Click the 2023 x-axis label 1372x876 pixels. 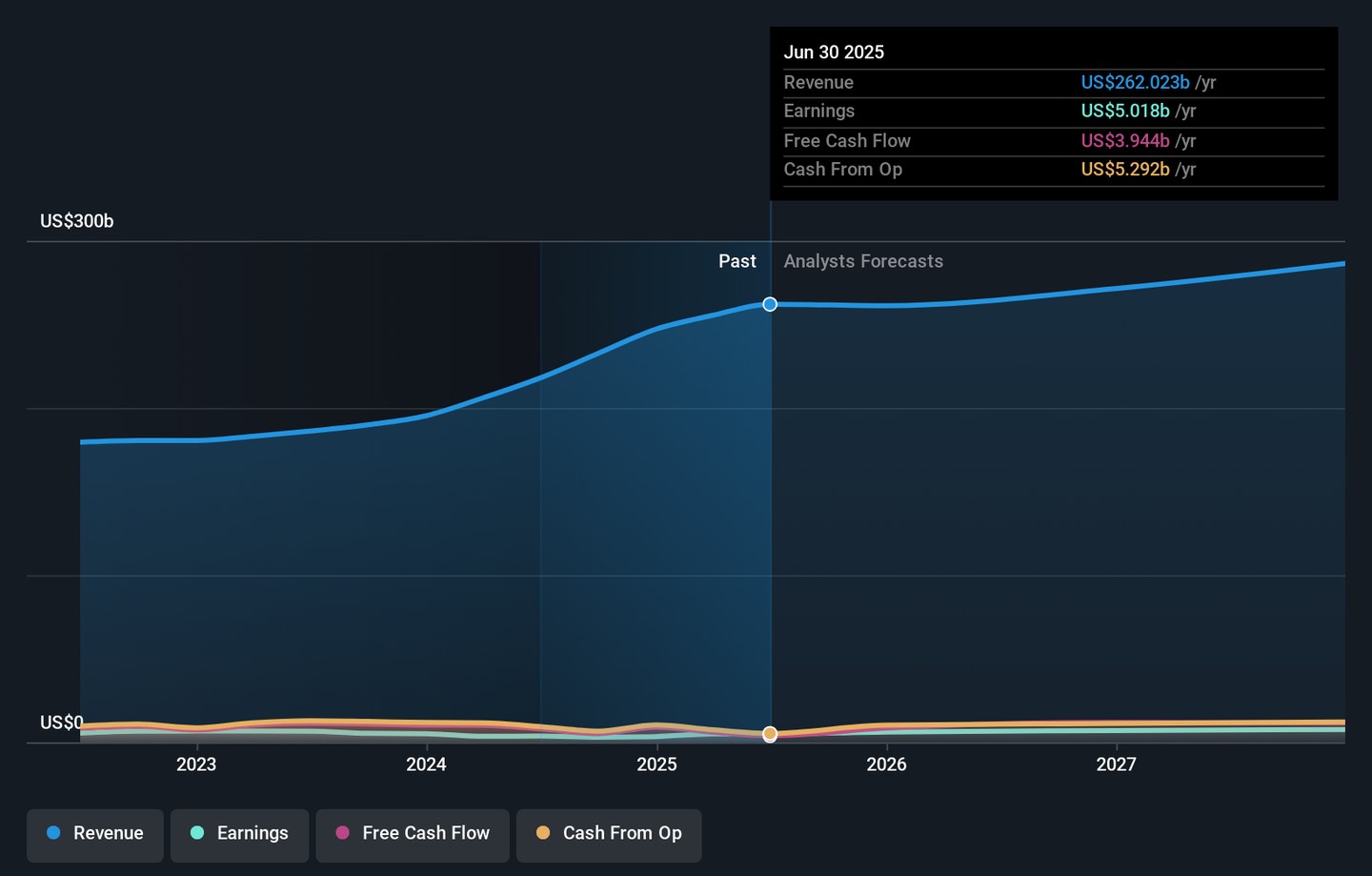click(x=196, y=764)
